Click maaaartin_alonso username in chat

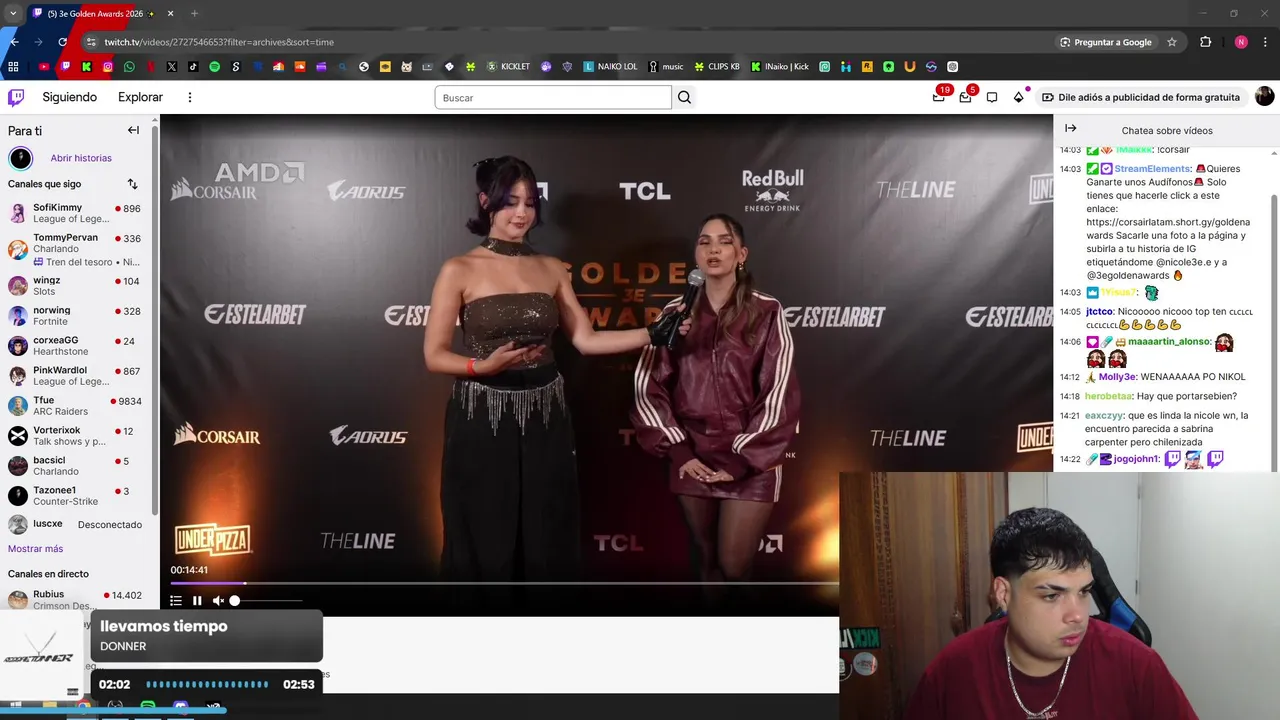point(1169,342)
